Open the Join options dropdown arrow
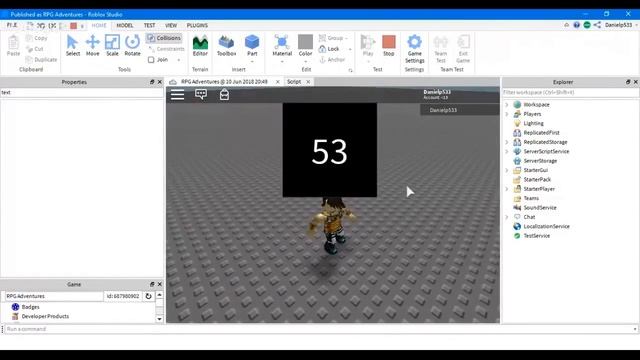The height and width of the screenshot is (360, 640). click(x=179, y=60)
